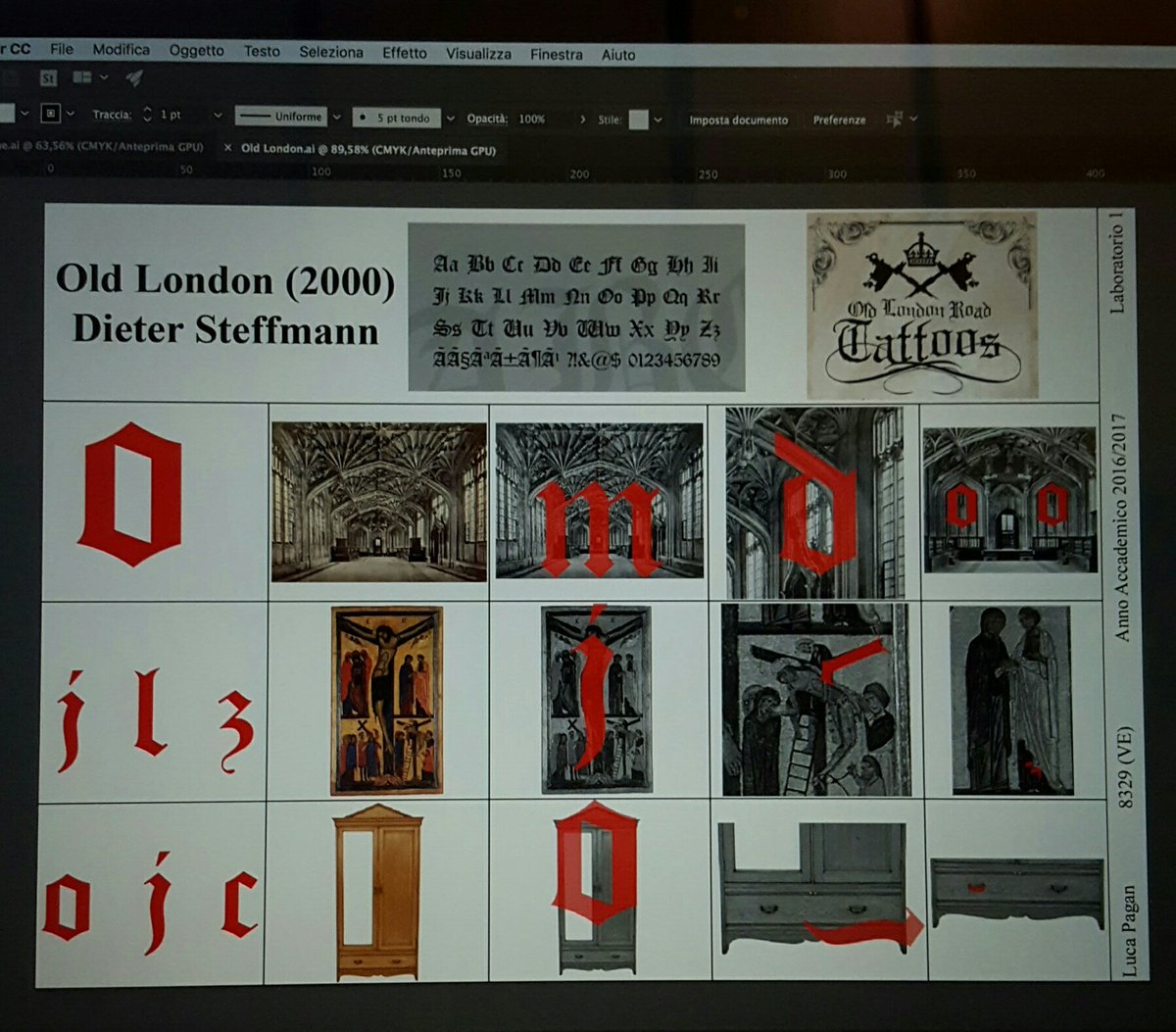The width and height of the screenshot is (1176, 1032).
Task: Select the red o over gray wardrobe
Action: [x=595, y=862]
